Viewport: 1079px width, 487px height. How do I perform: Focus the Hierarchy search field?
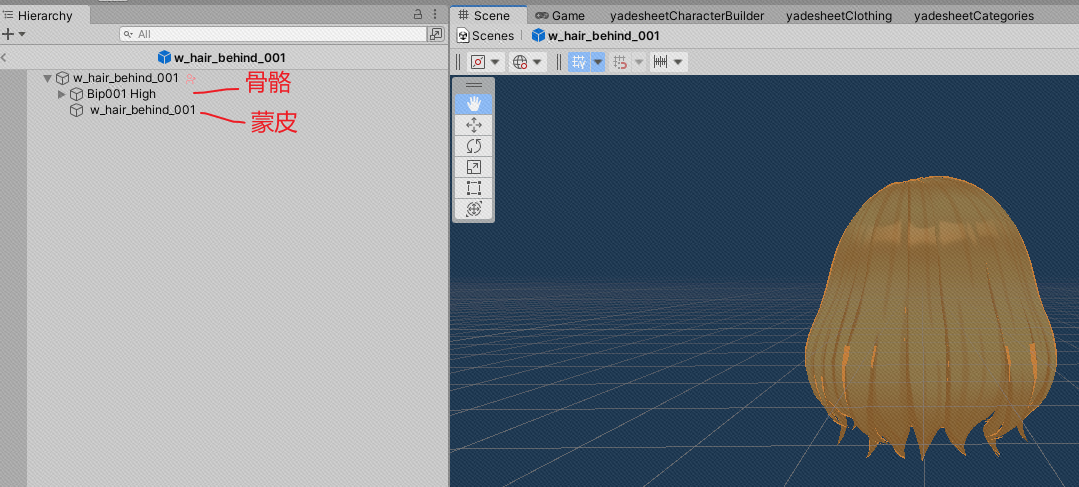[273, 34]
